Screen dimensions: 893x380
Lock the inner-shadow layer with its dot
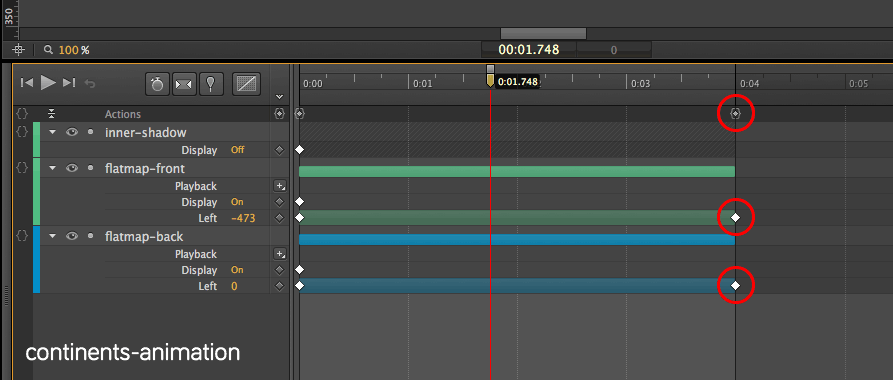(90, 132)
